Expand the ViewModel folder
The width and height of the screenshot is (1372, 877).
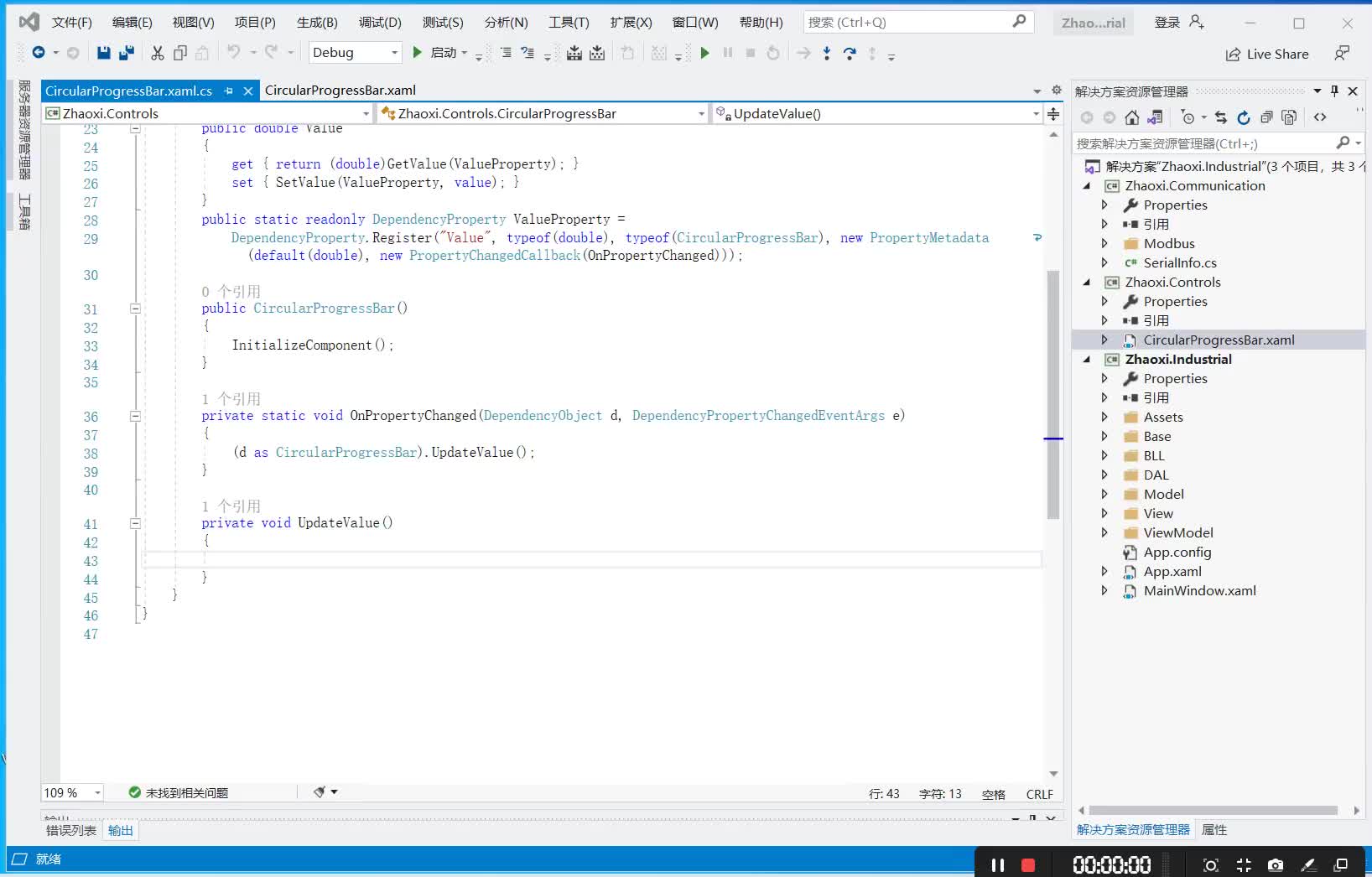[x=1104, y=532]
